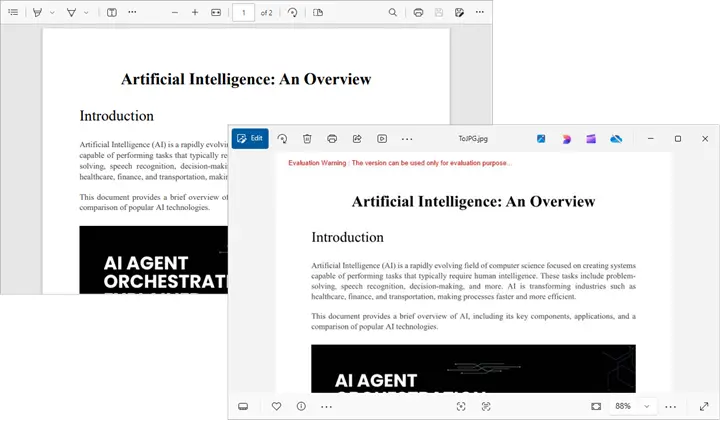Open the table of contents in PDF viewer
Image resolution: width=720 pixels, height=421 pixels.
[13, 12]
